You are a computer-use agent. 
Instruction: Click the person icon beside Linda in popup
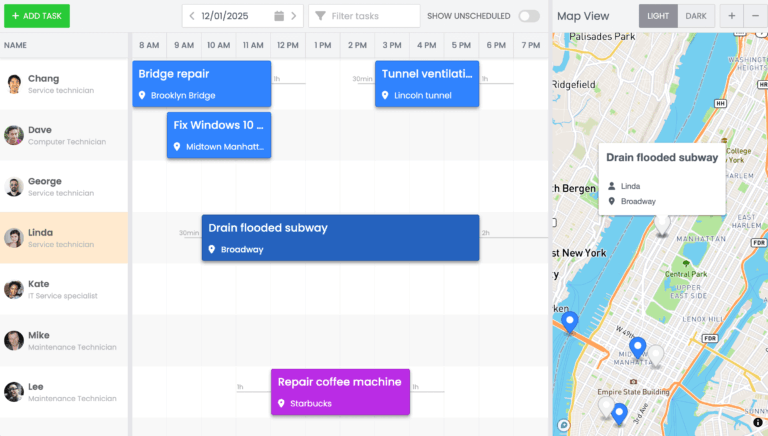tap(611, 186)
